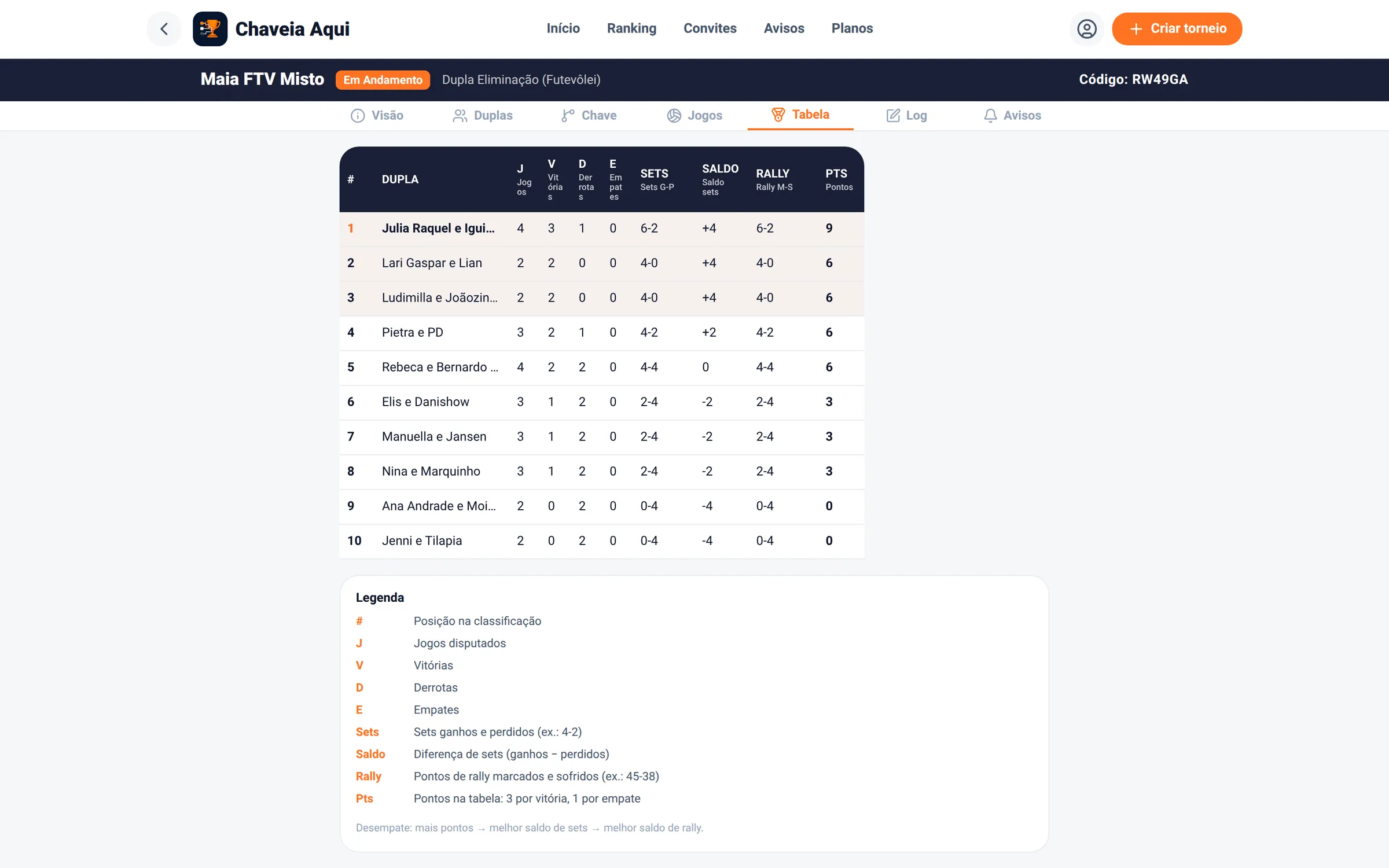Screen dimensions: 1389x868
Task: Select Ludimilla e Joãozin... row
Action: [601, 298]
